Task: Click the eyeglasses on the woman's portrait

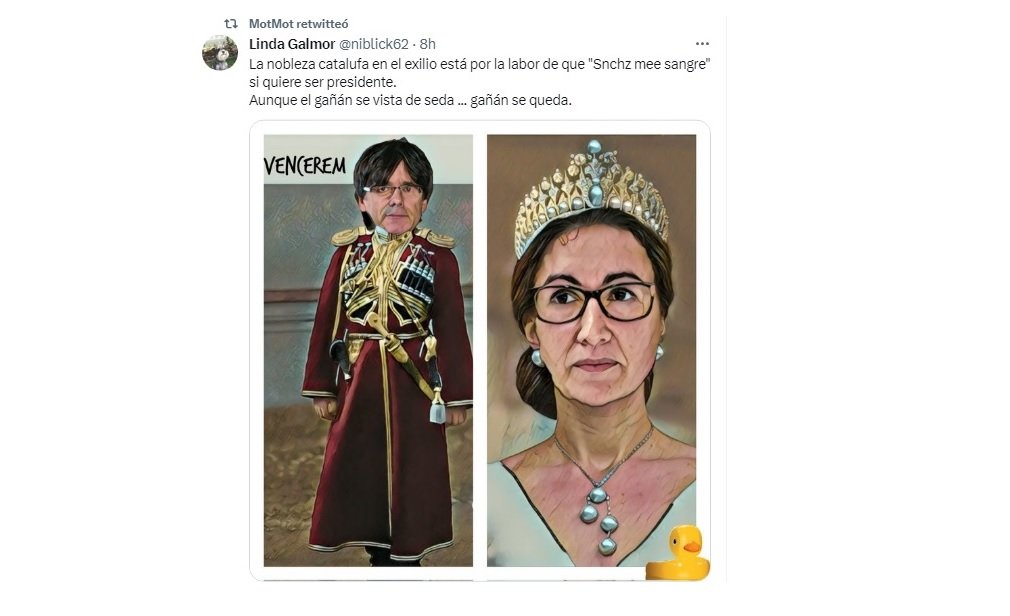Action: click(x=592, y=302)
